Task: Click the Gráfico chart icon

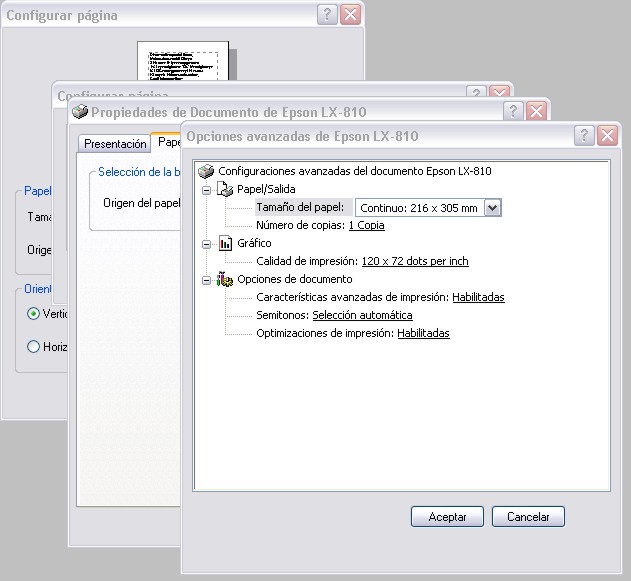Action: coord(225,243)
